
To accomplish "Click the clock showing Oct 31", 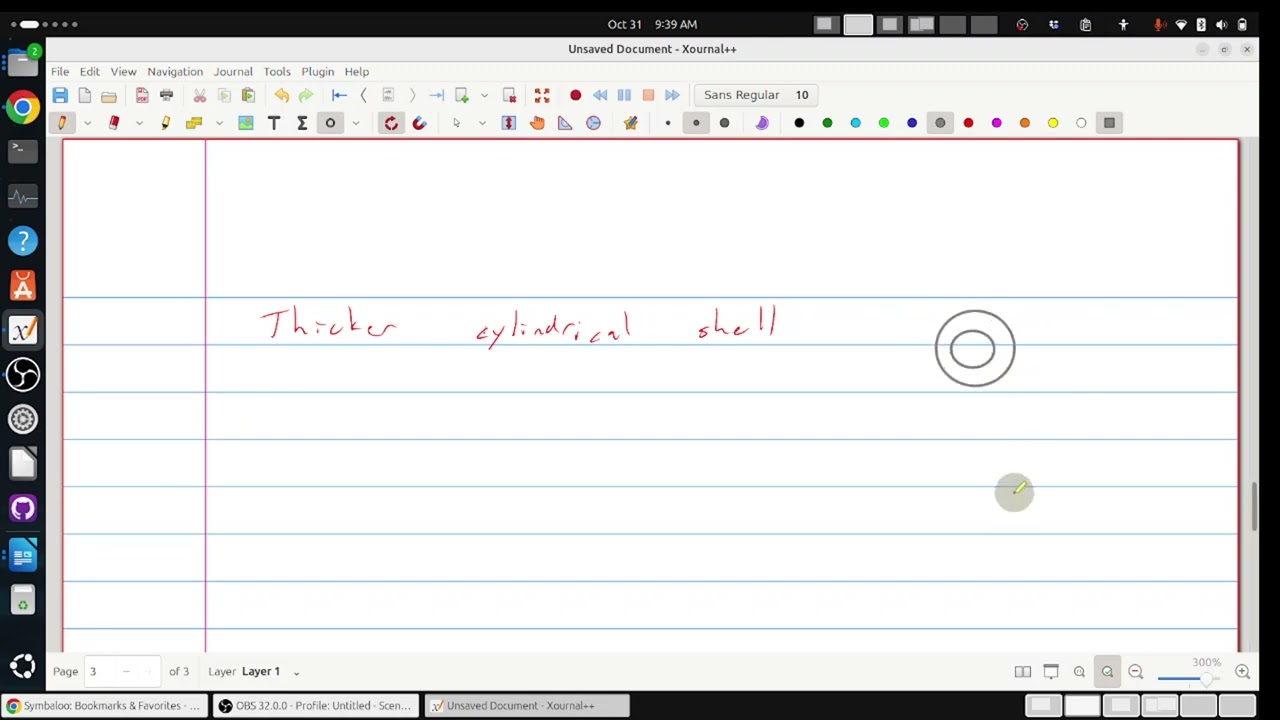I will (x=652, y=24).
